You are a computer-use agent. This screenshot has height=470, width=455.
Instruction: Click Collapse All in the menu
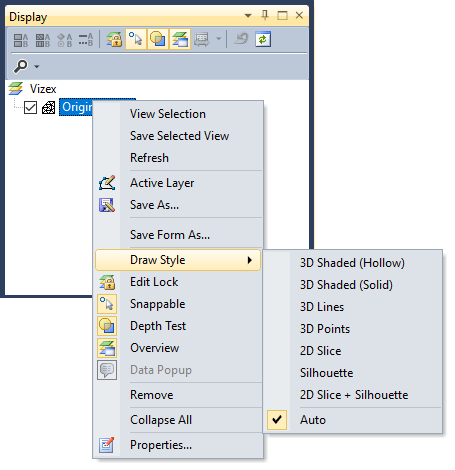[161, 420]
